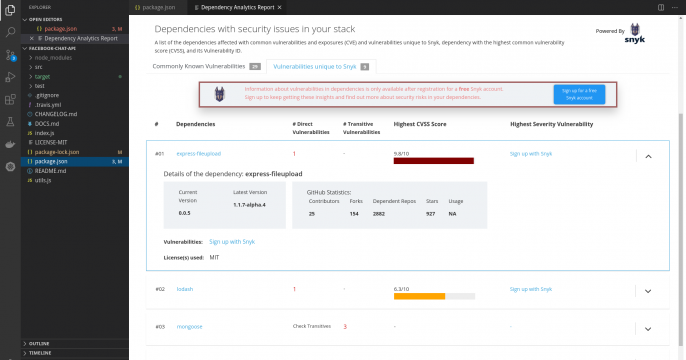The image size is (686, 360).
Task: Click the # Direct Vulnerabilities column header
Action: point(311,128)
